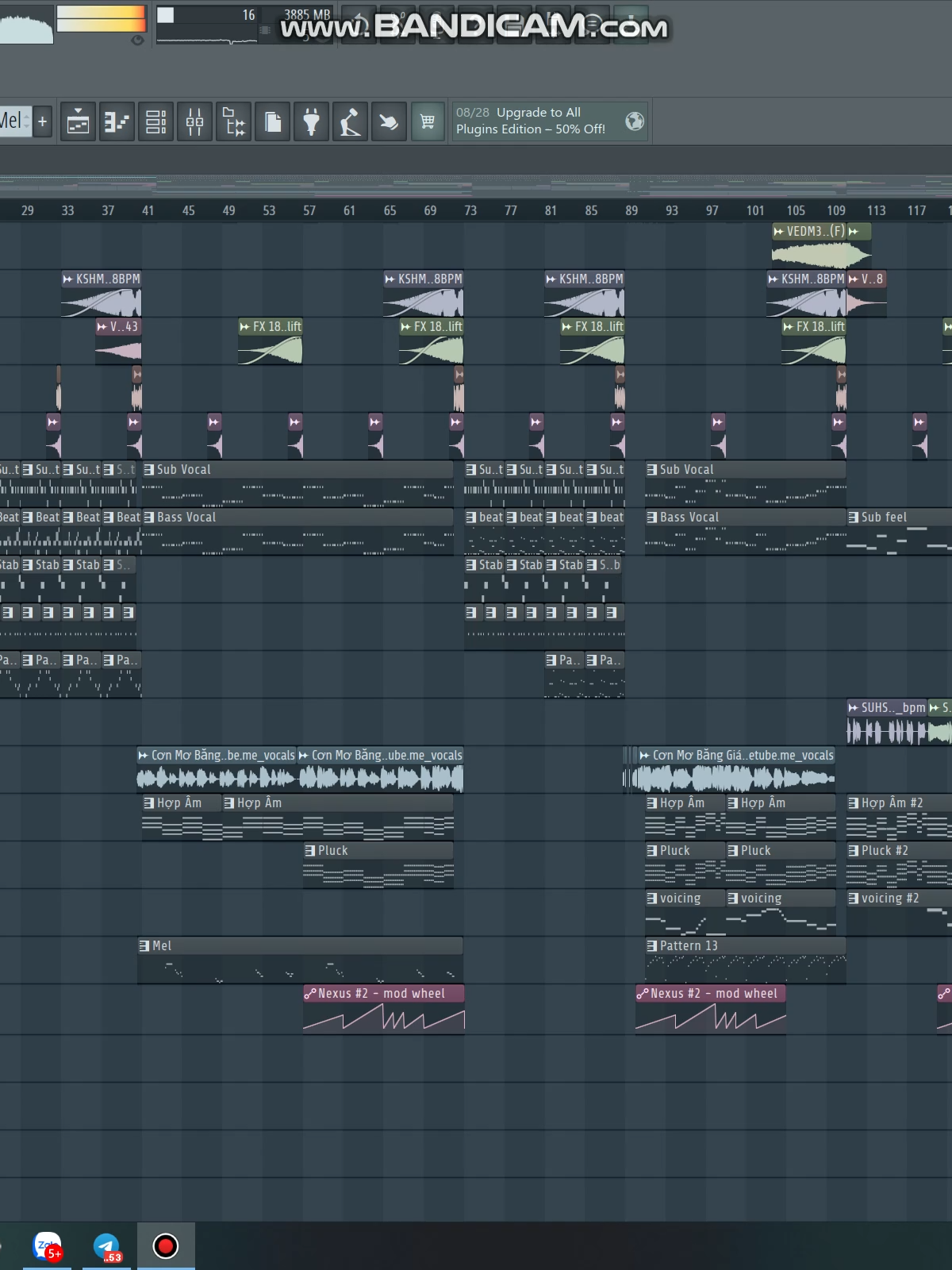The width and height of the screenshot is (952, 1270).
Task: Open clip menu icon of Mel pattern clip
Action: pos(144,946)
